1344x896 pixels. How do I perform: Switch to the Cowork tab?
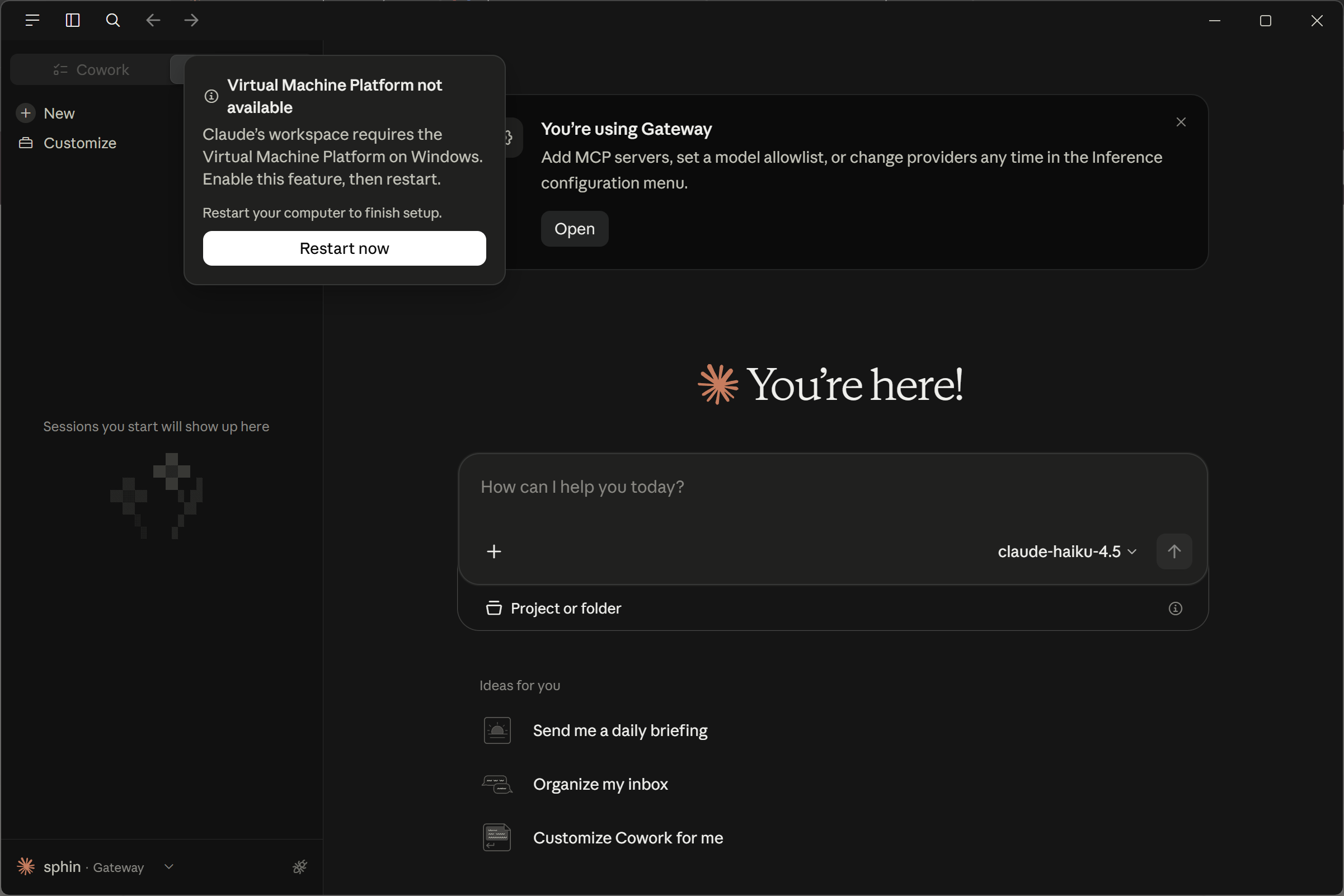point(91,70)
